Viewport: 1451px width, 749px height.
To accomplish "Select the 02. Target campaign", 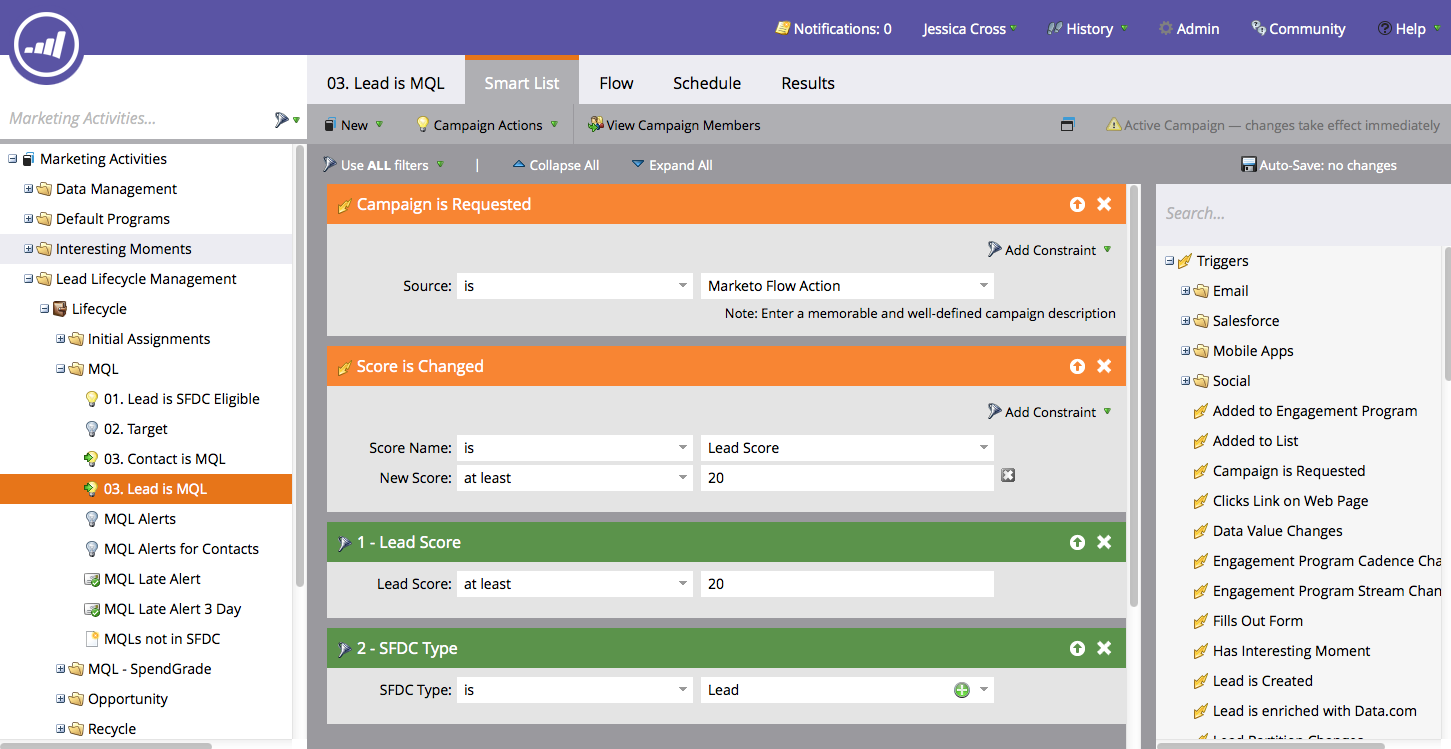I will 135,429.
